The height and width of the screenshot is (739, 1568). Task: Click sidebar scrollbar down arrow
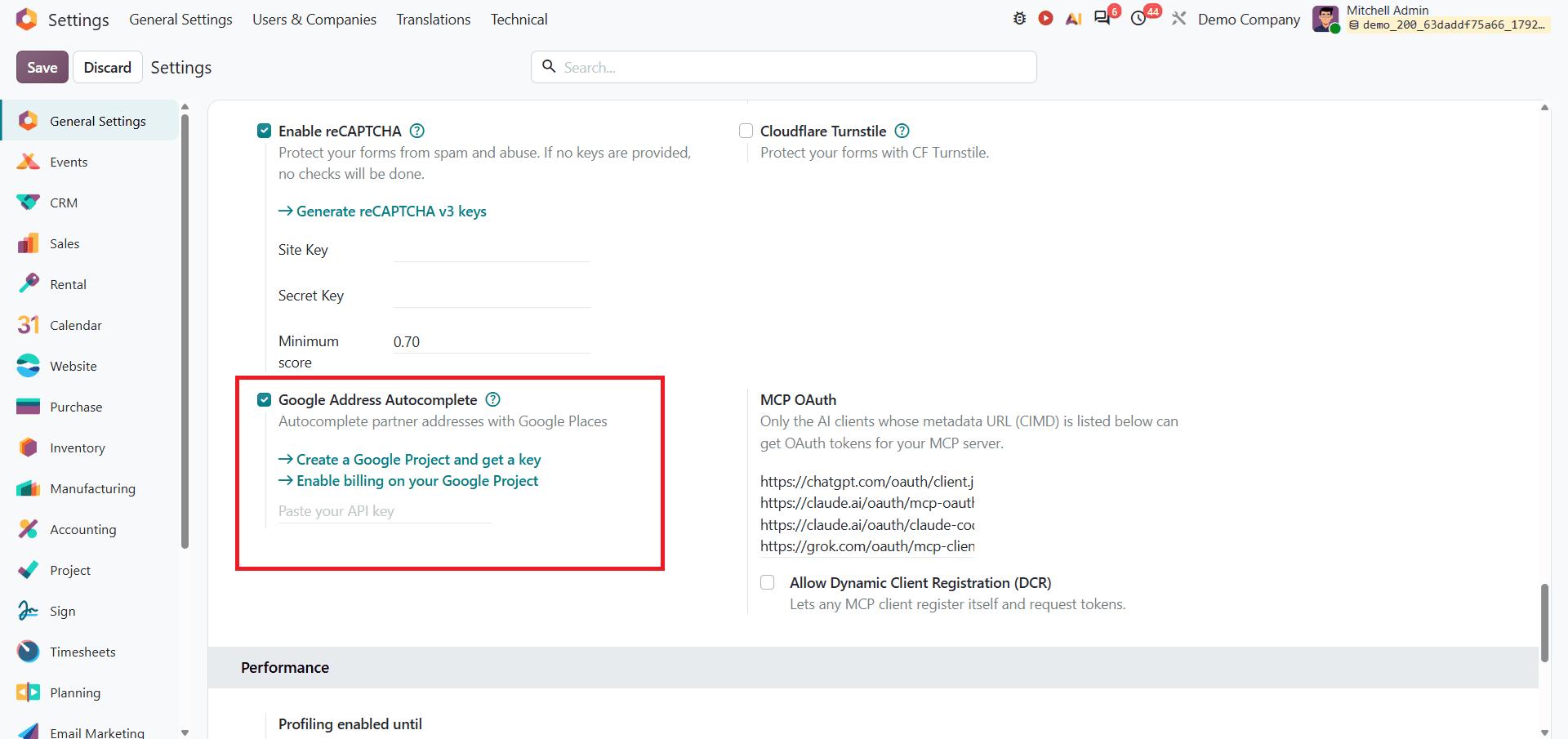pos(185,732)
